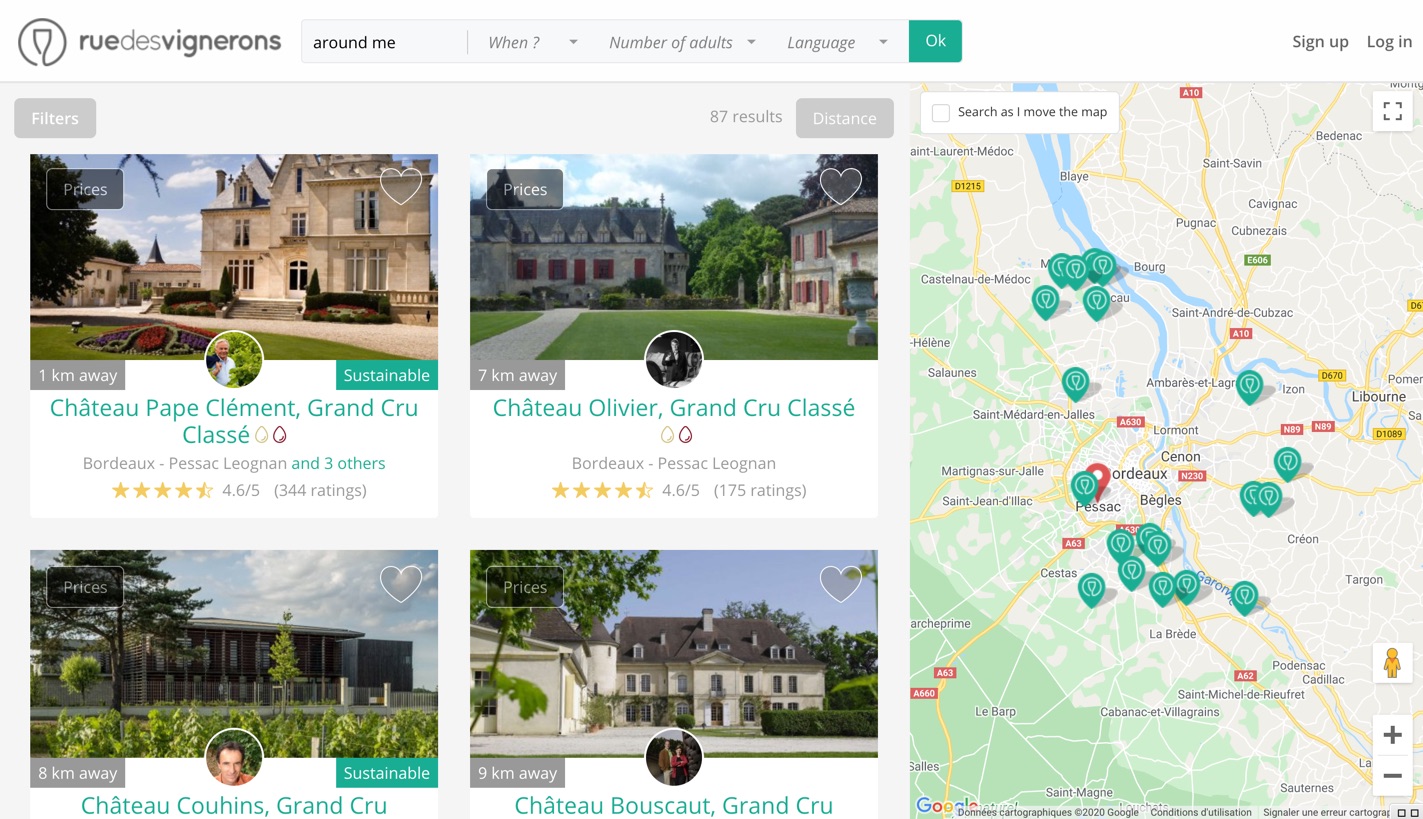Screen dimensions: 1423x819
Task: Click Château Couhins winemaker avatar
Action: point(234,757)
